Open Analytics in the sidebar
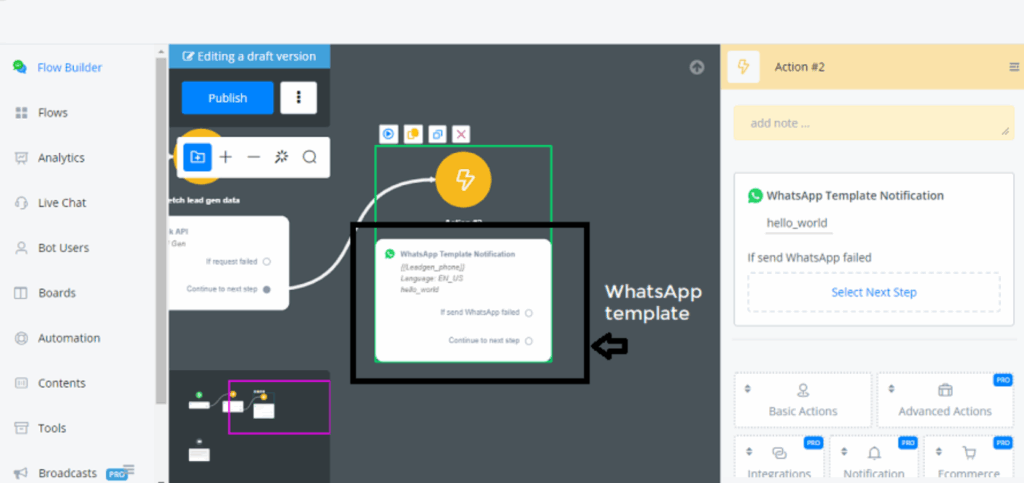 [61, 158]
